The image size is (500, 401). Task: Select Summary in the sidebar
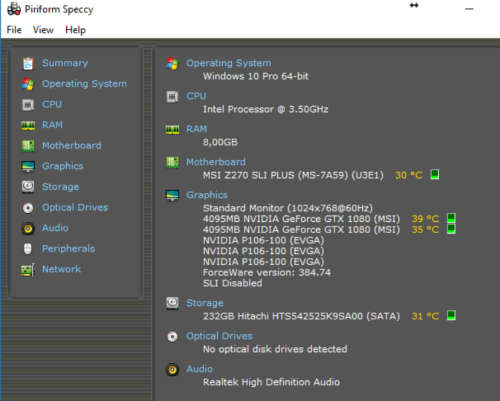[x=65, y=63]
